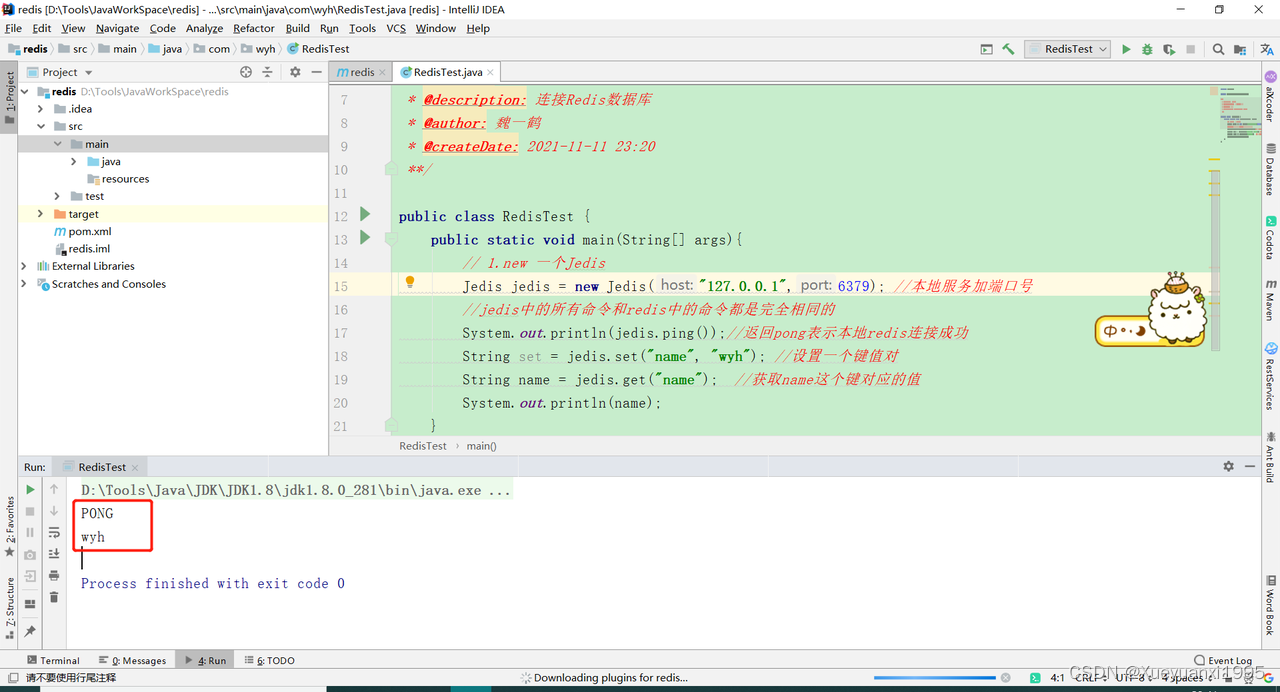Pause output in the Run console
This screenshot has width=1280, height=692.
[30, 532]
